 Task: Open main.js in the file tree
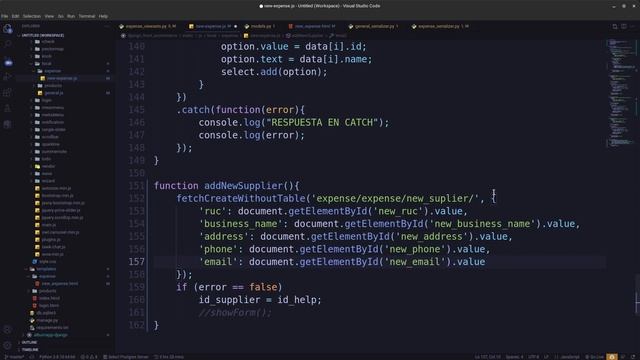point(49,225)
